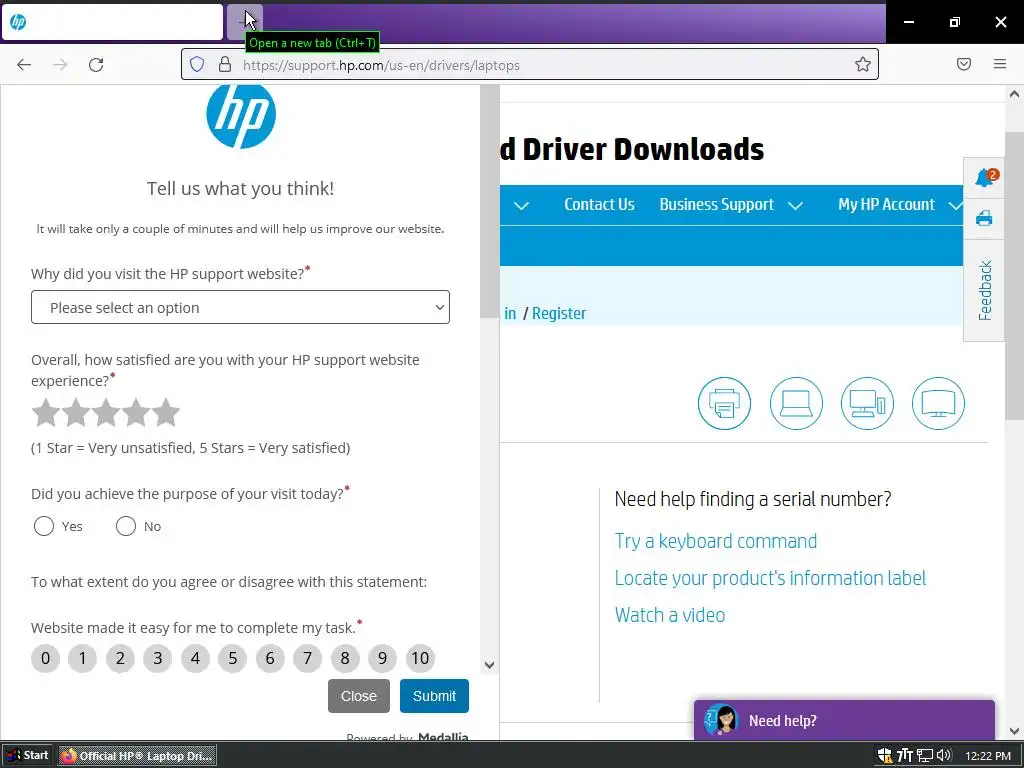Screen dimensions: 1024x768
Task: Choose 5 on the ease-of-task scale
Action: point(232,658)
